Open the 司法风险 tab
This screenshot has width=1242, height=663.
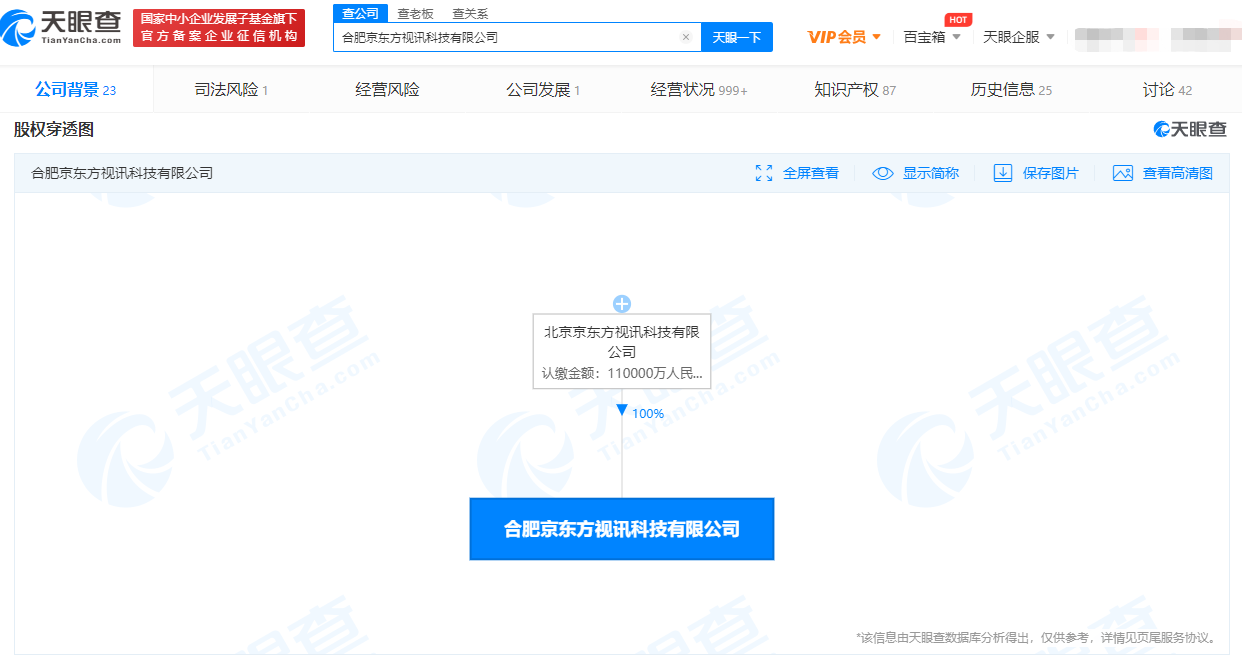point(231,90)
